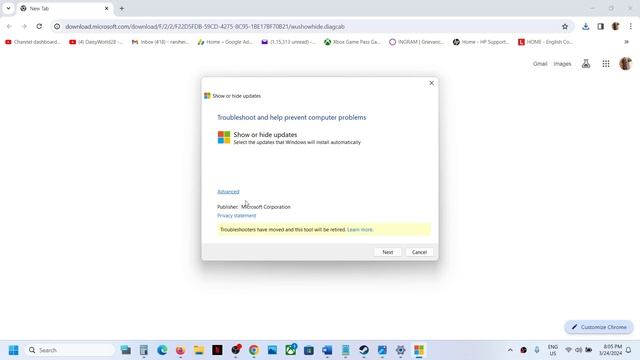Screen dimensions: 640x360
Task: Open Xbox app from taskbar
Action: (x=291, y=350)
